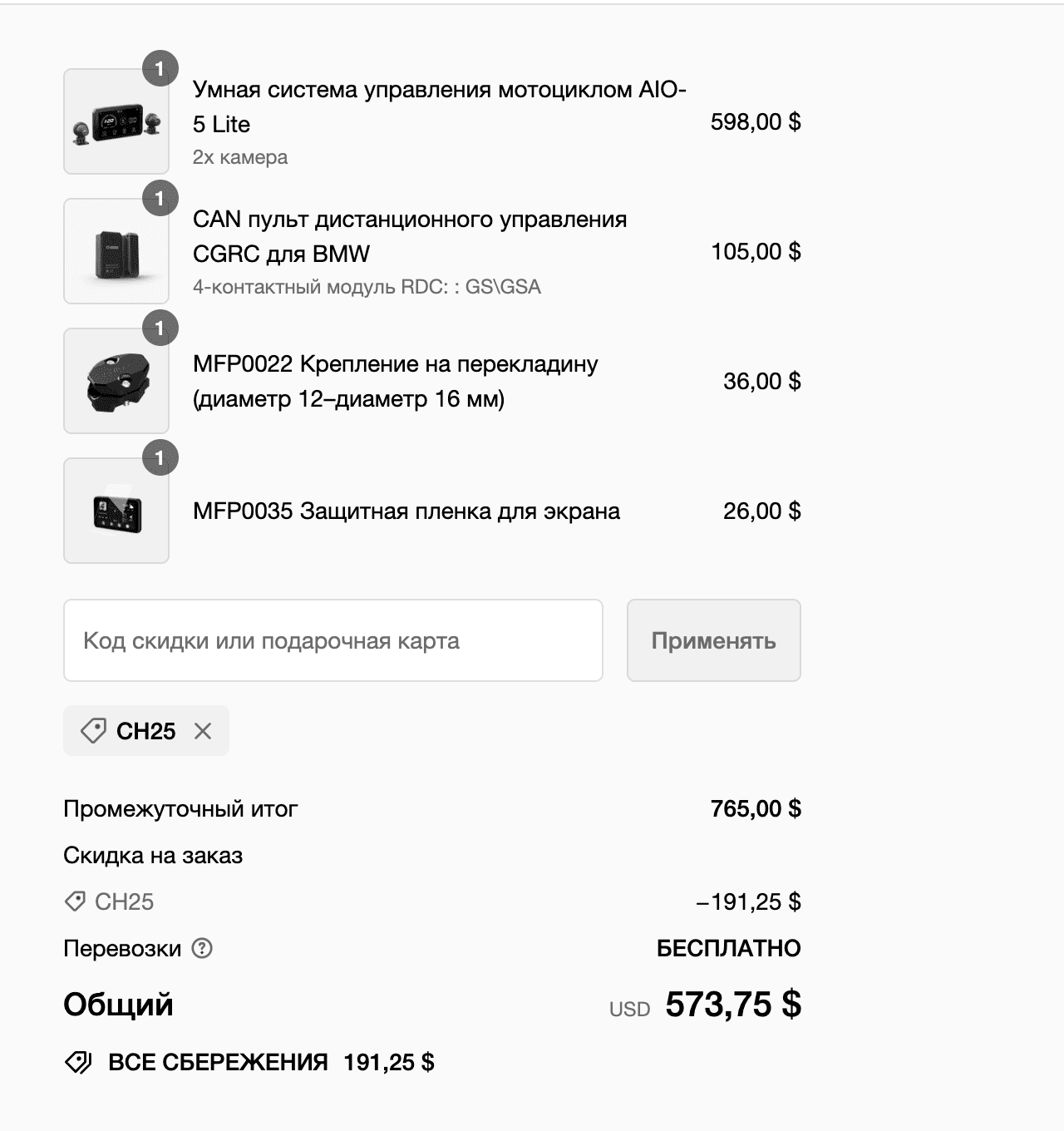Open the AIO-5 Lite product thumbnail
Image resolution: width=1064 pixels, height=1131 pixels.
coord(116,122)
